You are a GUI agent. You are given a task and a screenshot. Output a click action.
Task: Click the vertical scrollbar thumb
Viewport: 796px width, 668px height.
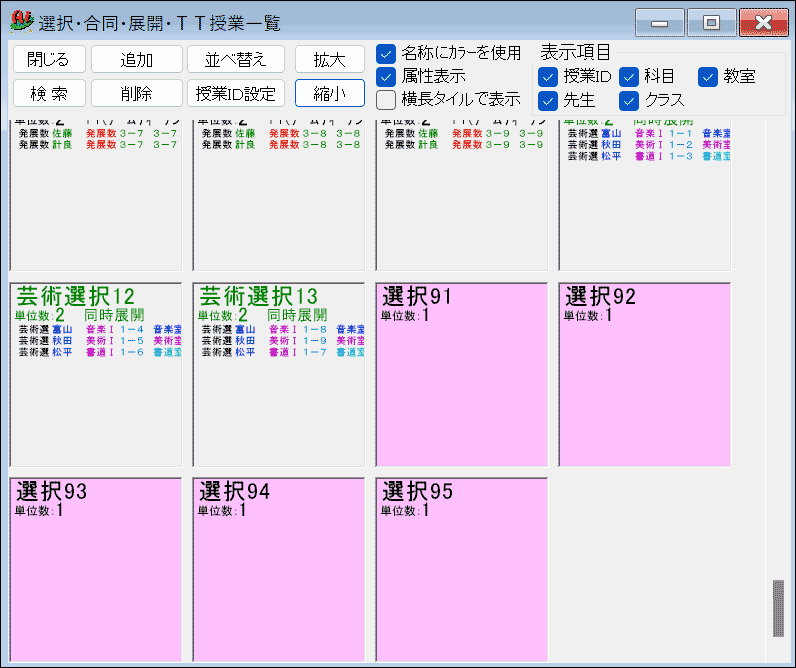[778, 608]
